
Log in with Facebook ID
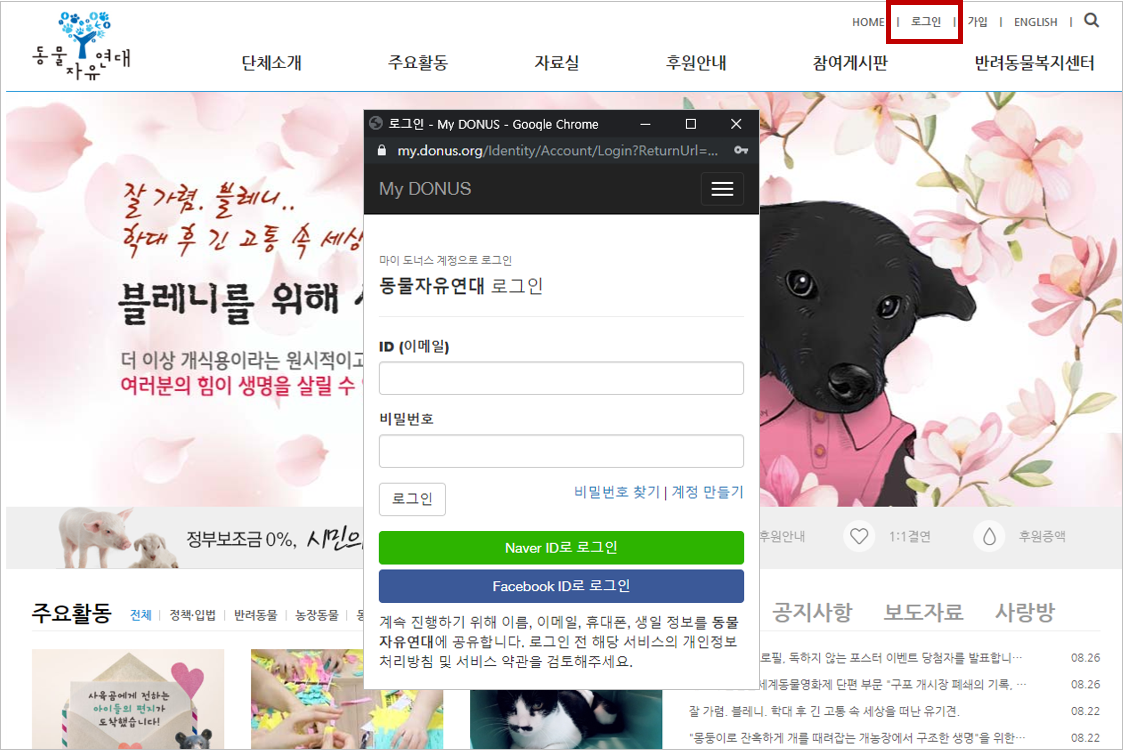pyautogui.click(x=561, y=586)
